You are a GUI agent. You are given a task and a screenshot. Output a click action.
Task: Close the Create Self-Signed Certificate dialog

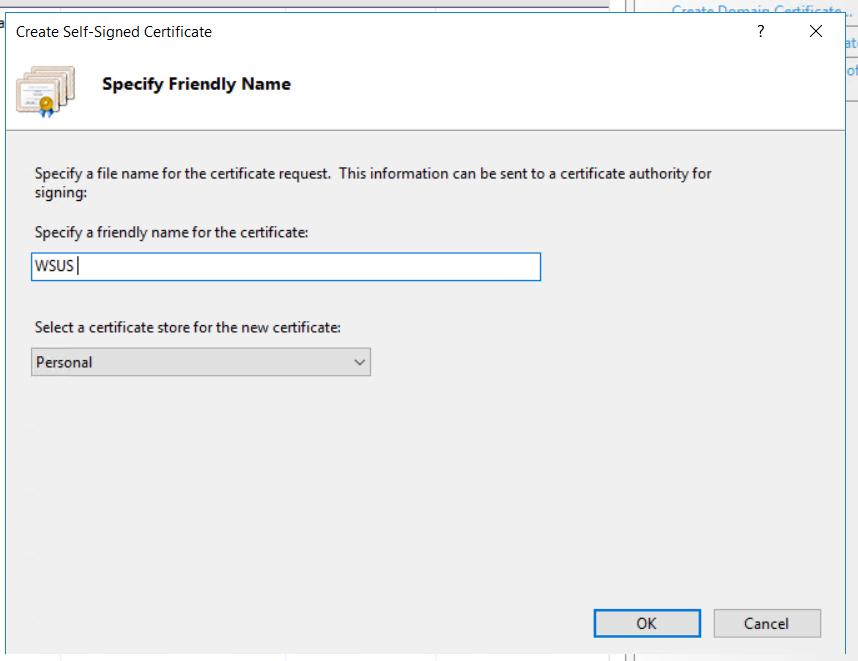coord(816,32)
